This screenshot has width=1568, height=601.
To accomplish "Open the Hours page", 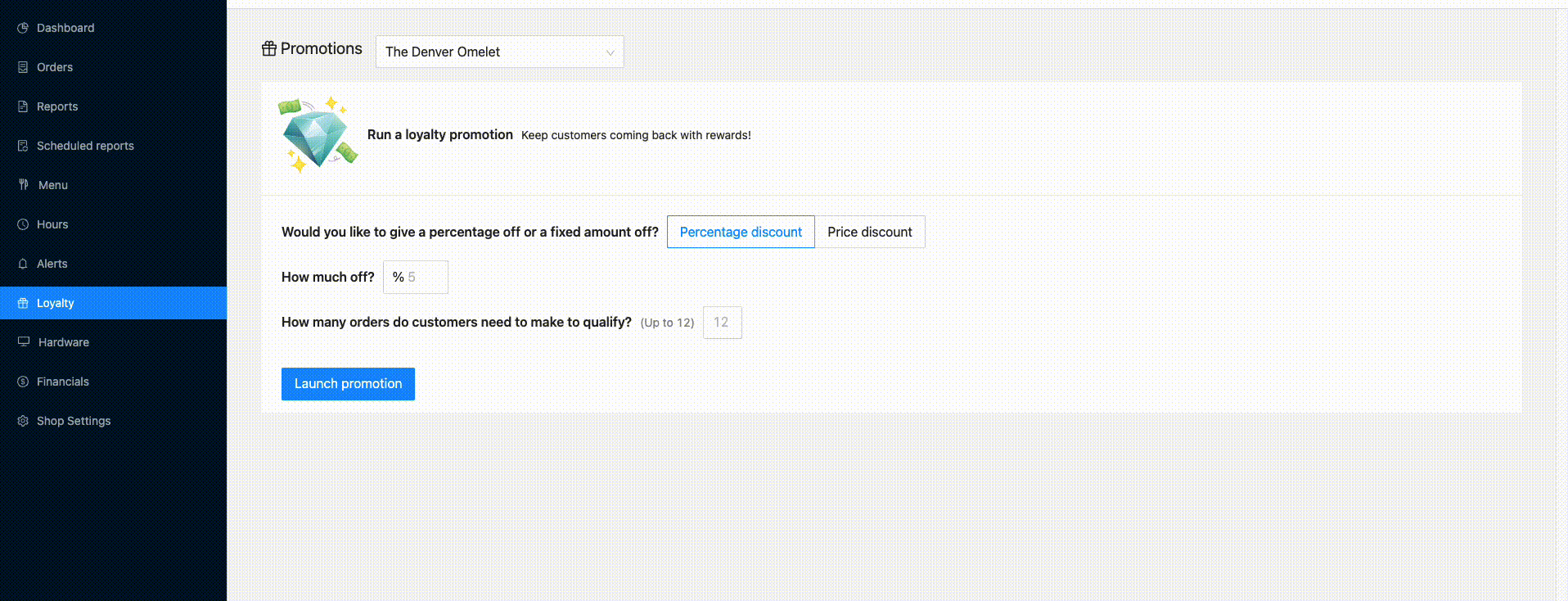I will coord(113,224).
